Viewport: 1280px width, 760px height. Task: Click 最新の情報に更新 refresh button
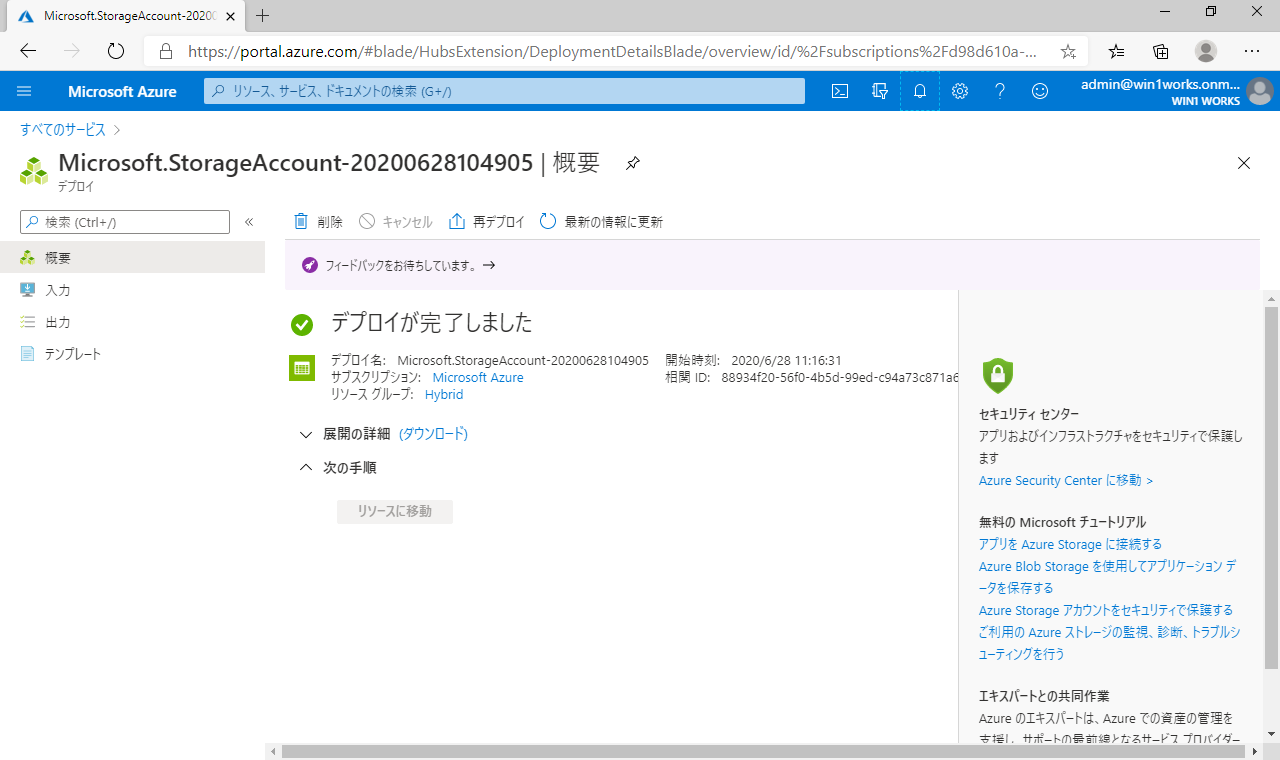click(x=601, y=222)
